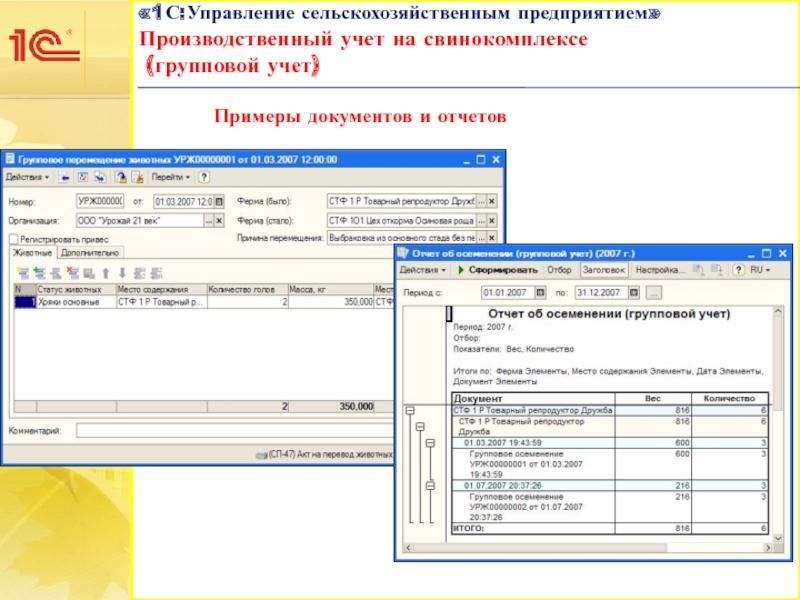Viewport: 800px width, 600px height.
Task: Open the selection list for Причина перемещения
Action: pos(482,238)
